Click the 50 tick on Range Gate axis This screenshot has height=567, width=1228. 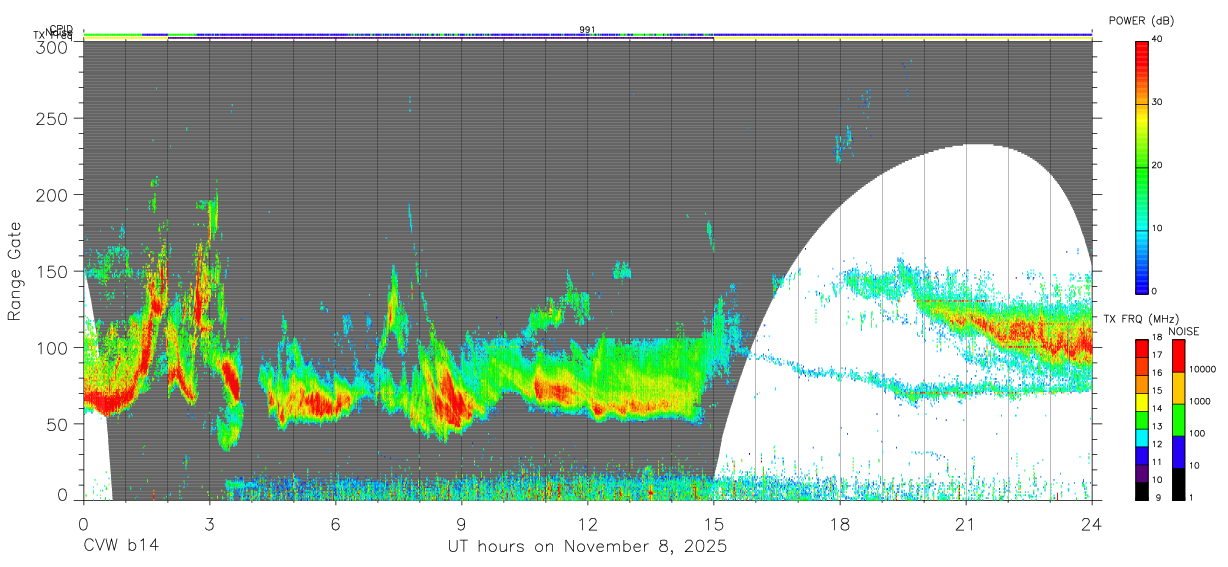(x=58, y=424)
